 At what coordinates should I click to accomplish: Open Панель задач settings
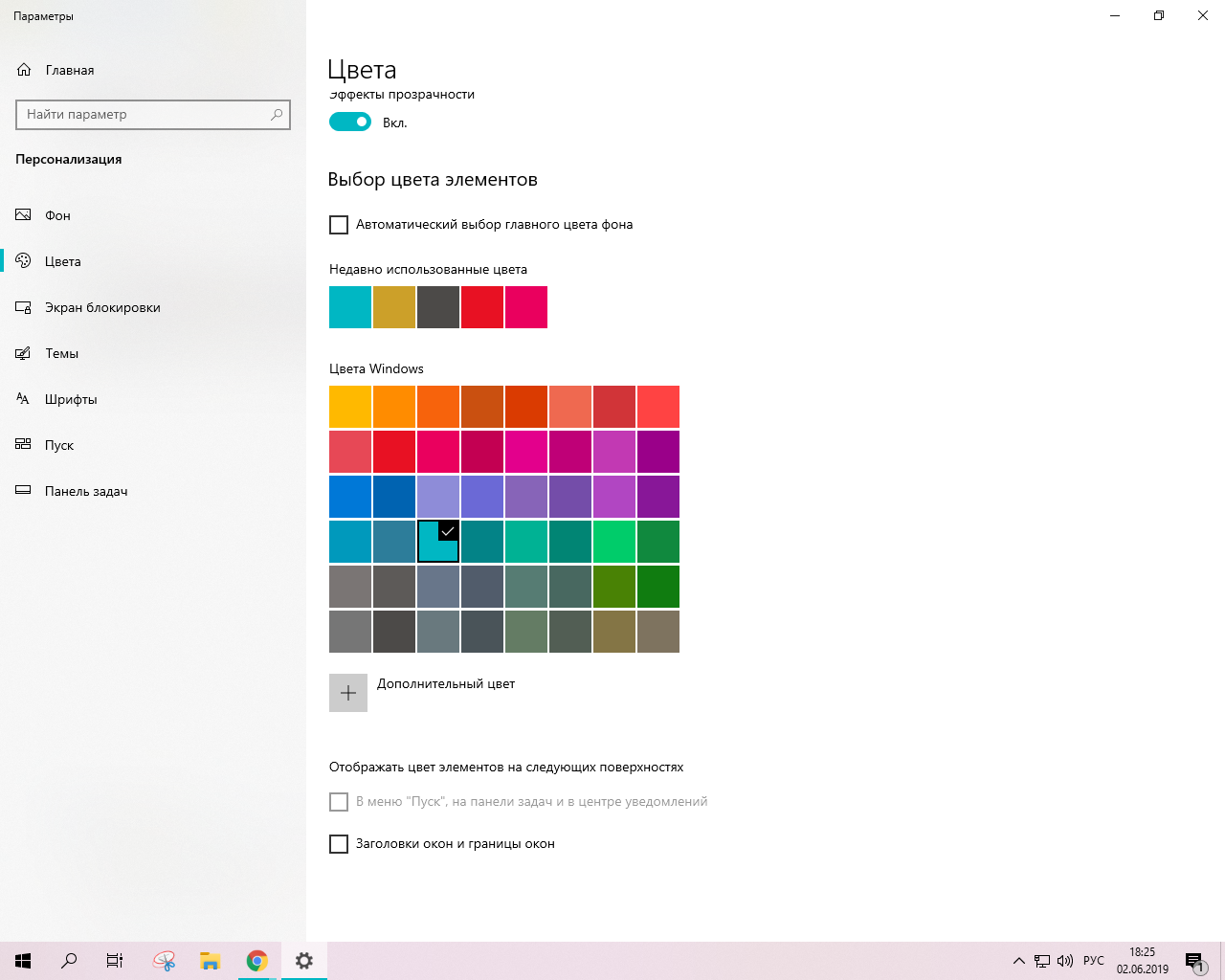click(x=153, y=491)
